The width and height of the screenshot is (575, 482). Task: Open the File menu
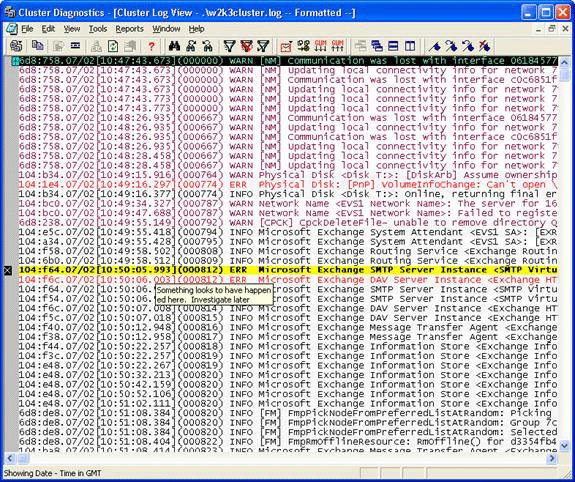pos(27,29)
